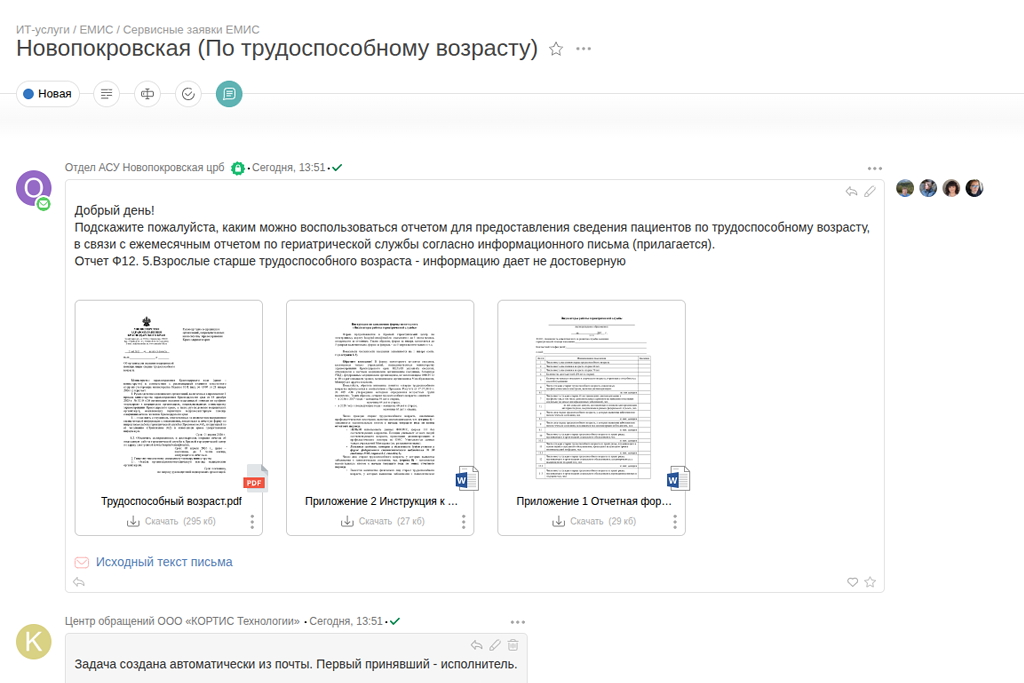This screenshot has width=1024, height=683.
Task: Open more options for first comment
Action: point(875,168)
